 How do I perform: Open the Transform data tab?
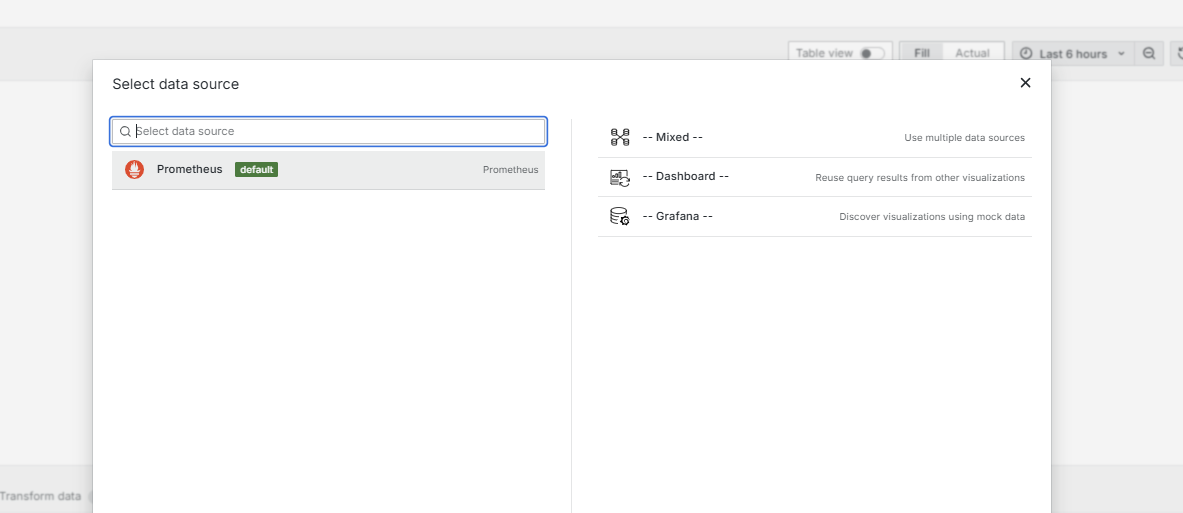pyautogui.click(x=40, y=496)
